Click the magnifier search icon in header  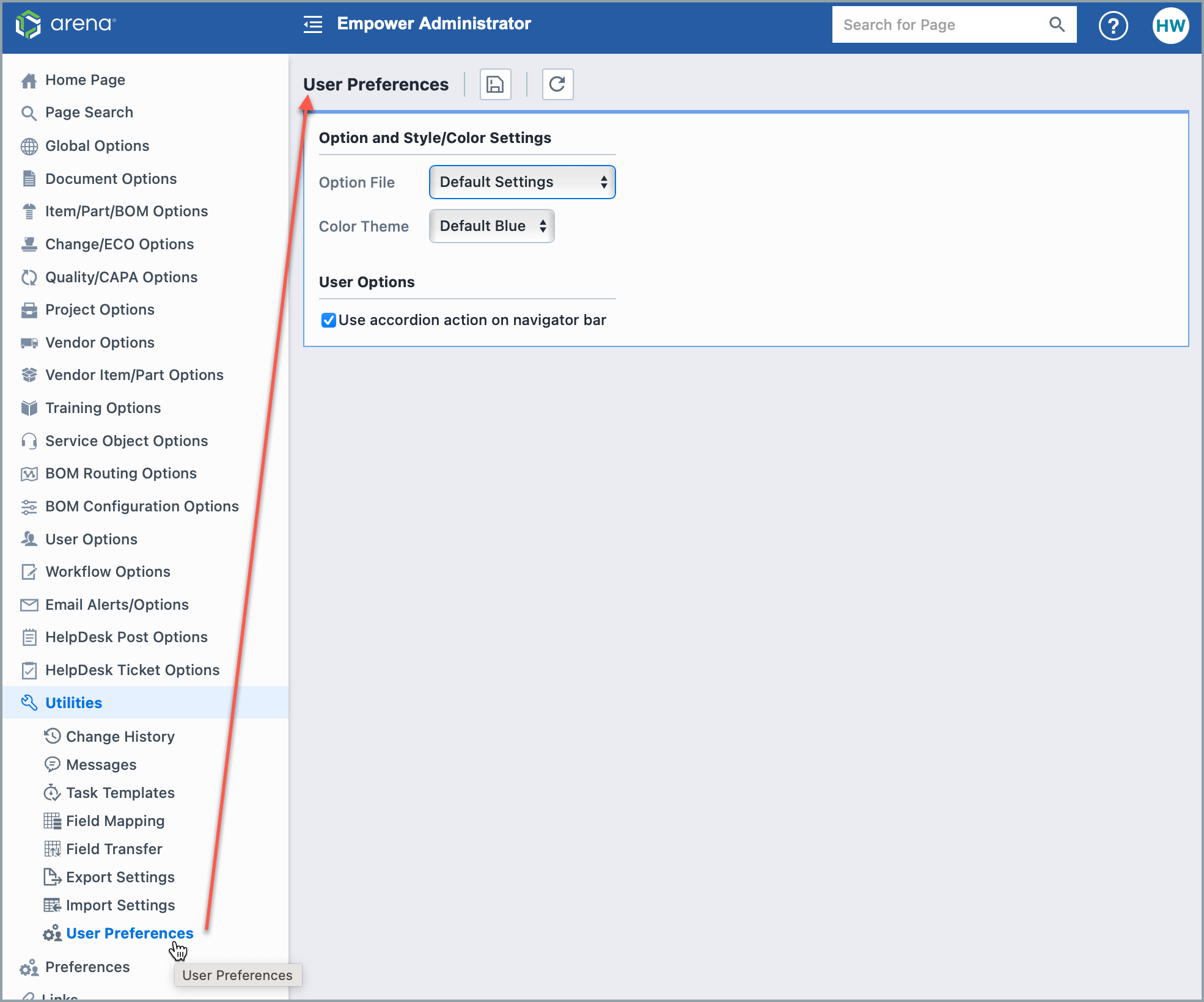click(1057, 24)
